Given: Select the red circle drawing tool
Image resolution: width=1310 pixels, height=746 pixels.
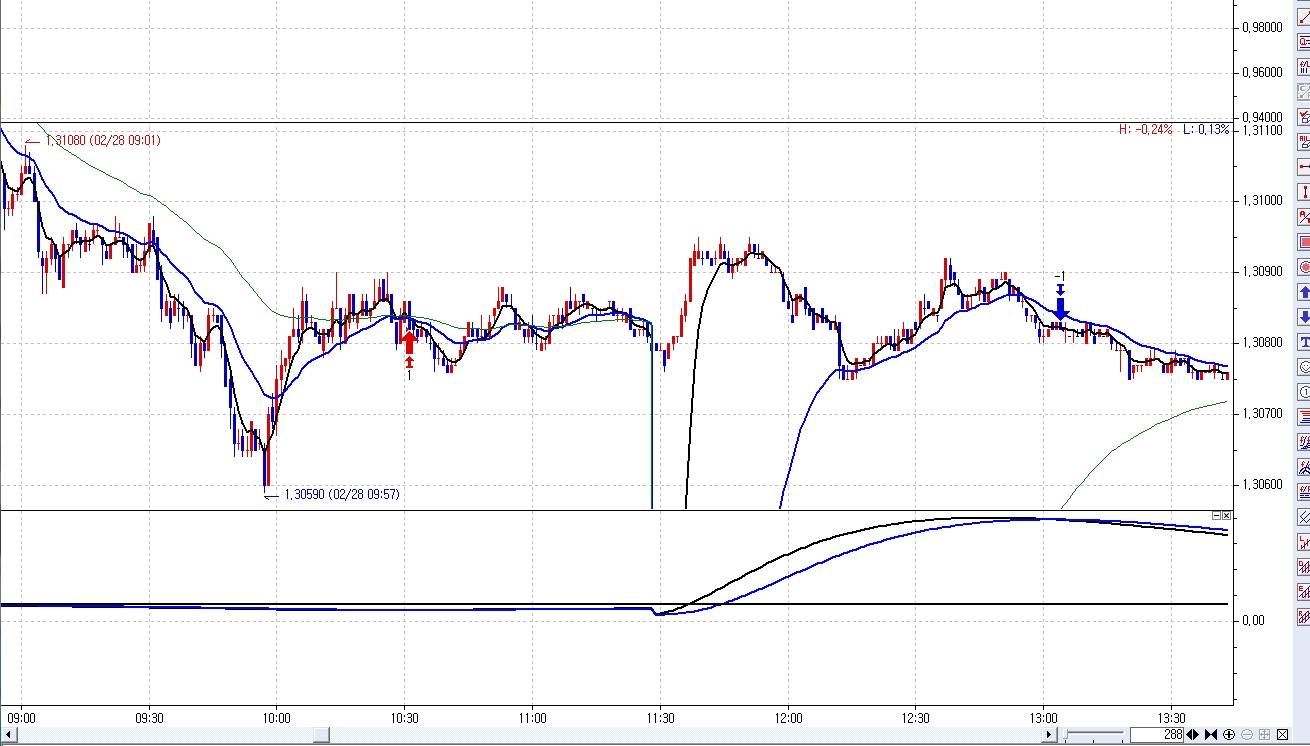Looking at the screenshot, I should pyautogui.click(x=1303, y=267).
